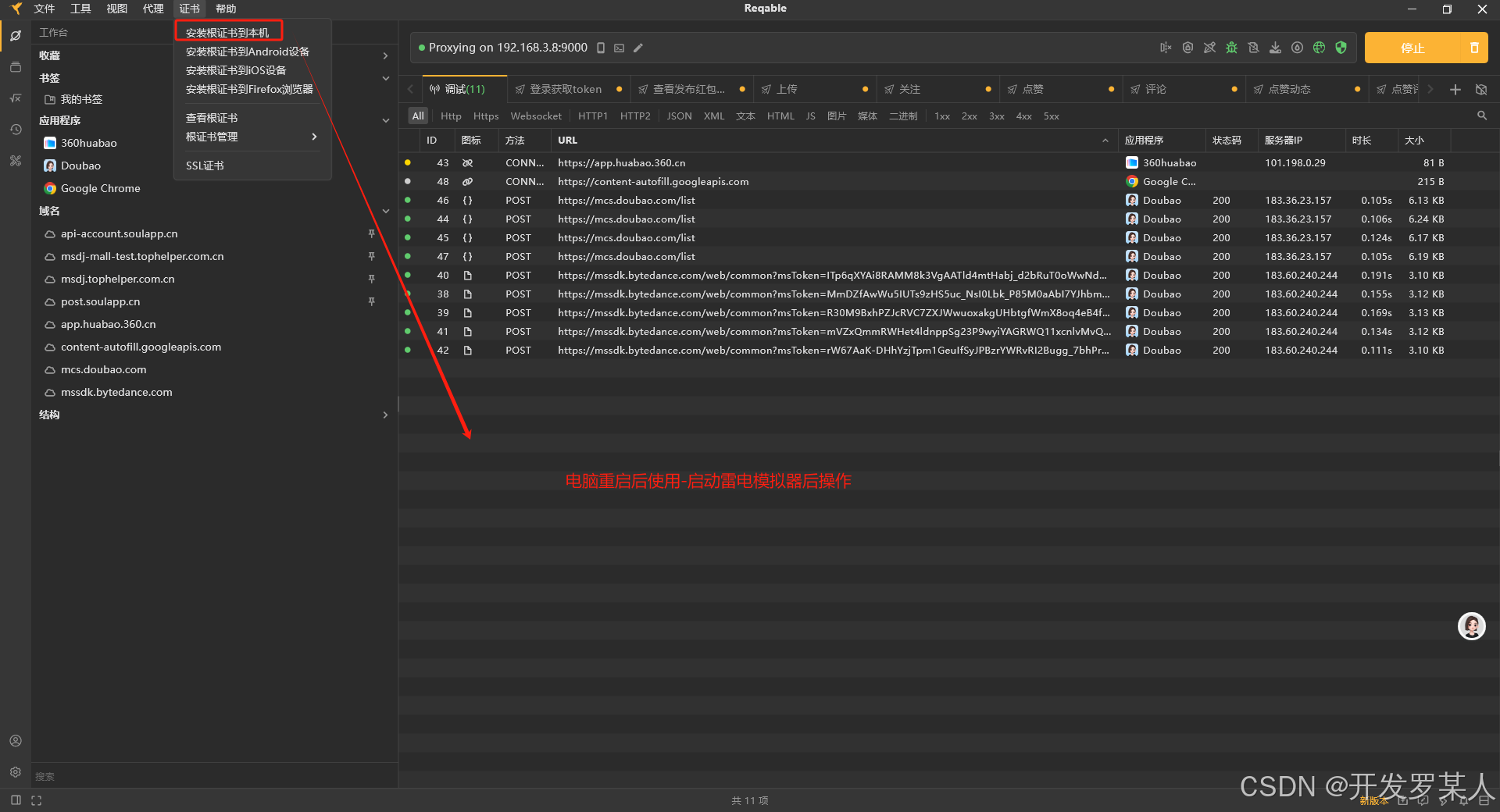Click the feedback chat icon in status bar
Screen dimensions: 1500x812
tap(1423, 800)
